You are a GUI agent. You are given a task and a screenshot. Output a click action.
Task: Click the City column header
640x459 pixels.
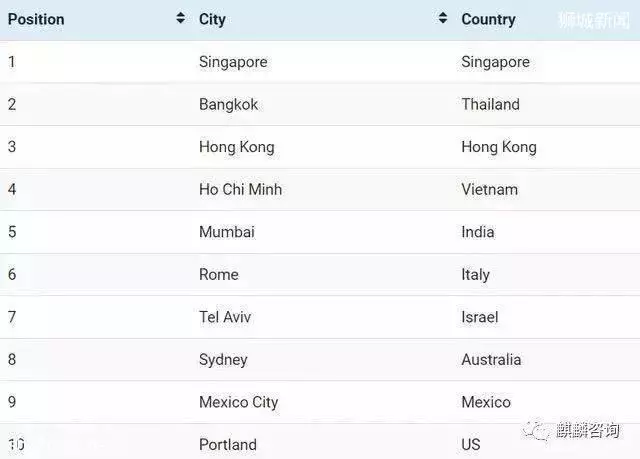click(212, 20)
